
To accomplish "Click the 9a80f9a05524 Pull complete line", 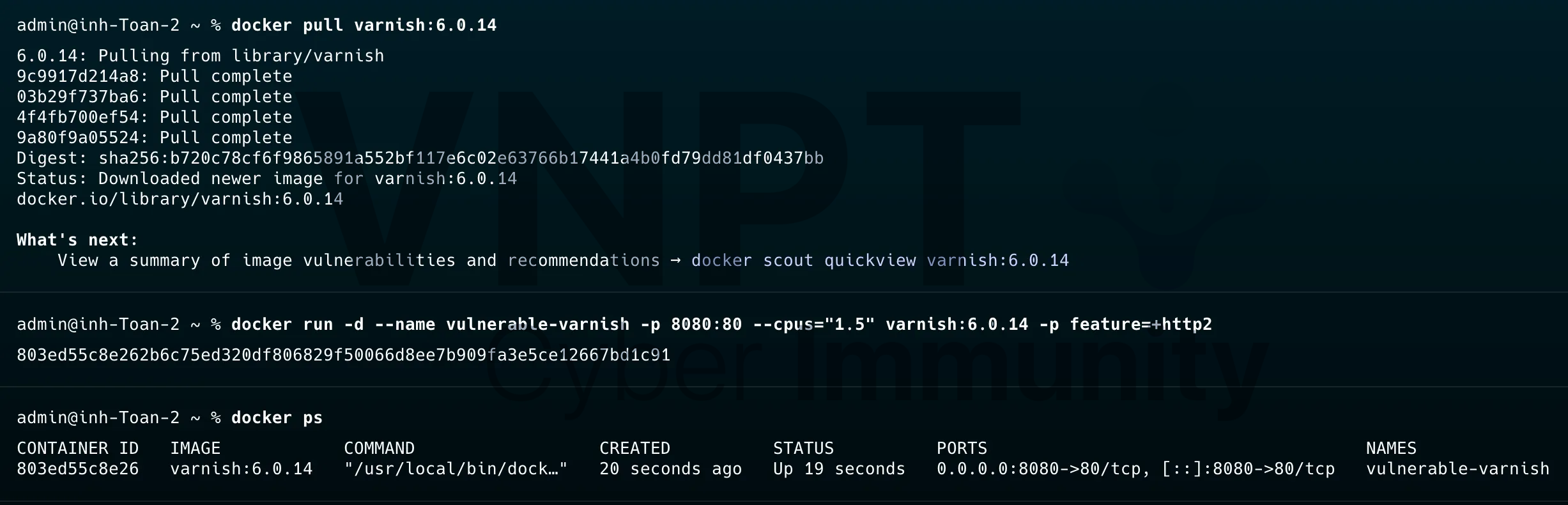I will coord(154,137).
